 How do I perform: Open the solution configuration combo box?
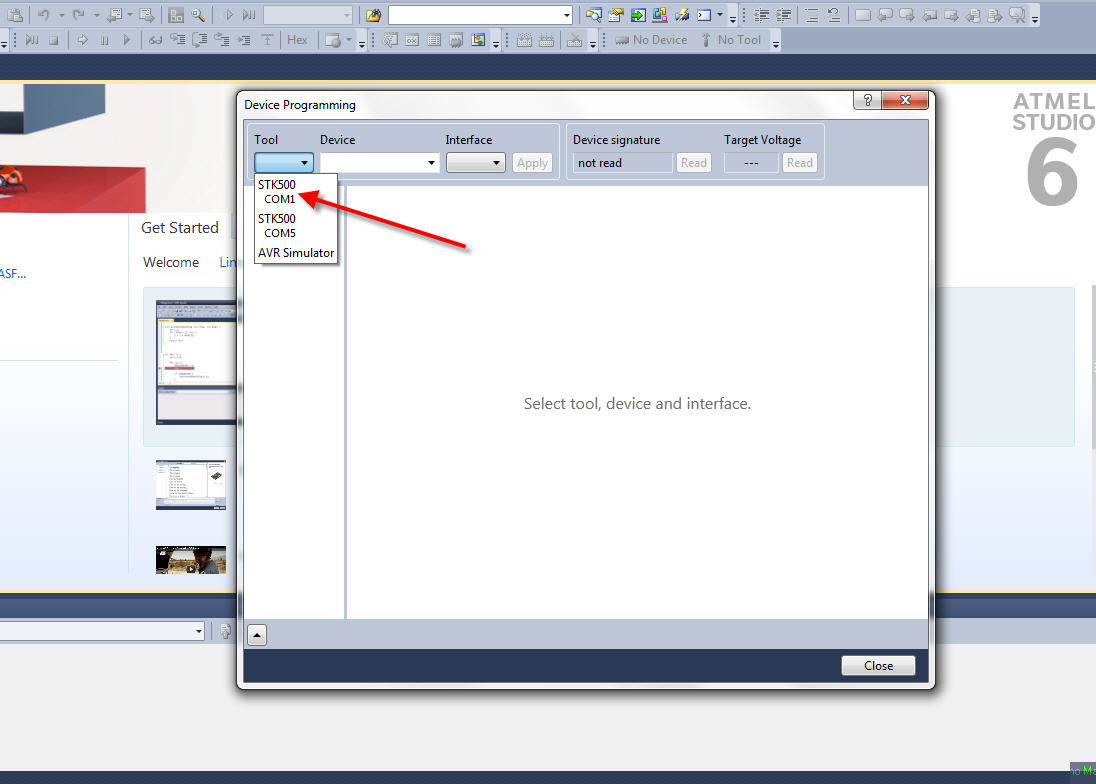(308, 15)
